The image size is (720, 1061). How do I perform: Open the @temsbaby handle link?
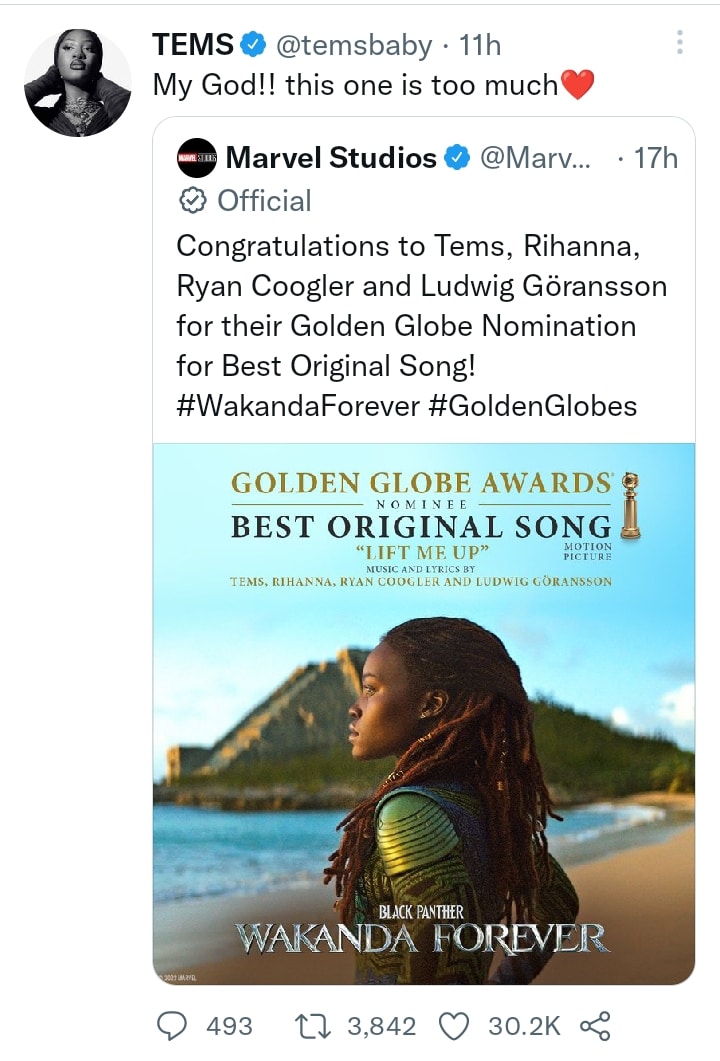click(353, 45)
